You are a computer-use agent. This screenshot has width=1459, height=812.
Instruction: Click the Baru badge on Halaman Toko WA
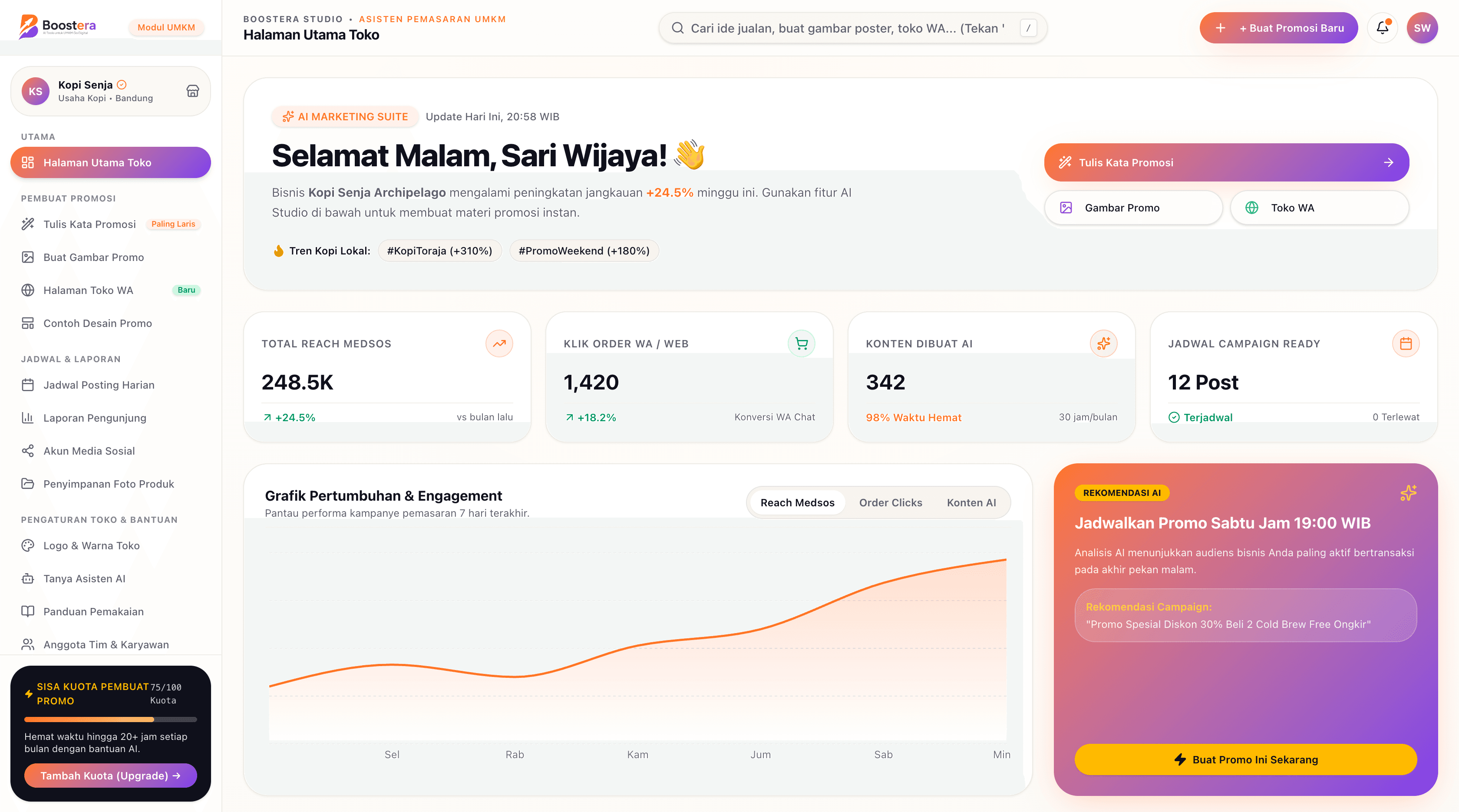(186, 290)
